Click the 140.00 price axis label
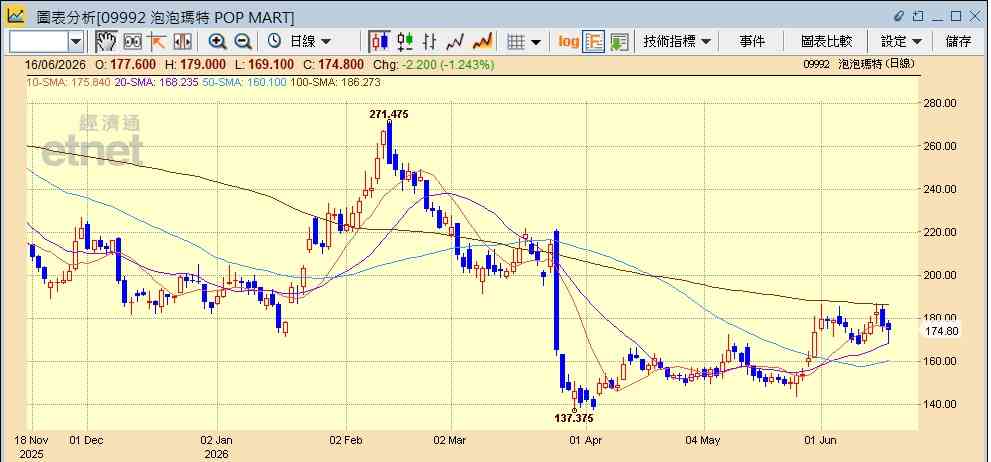The height and width of the screenshot is (462, 991). point(941,404)
